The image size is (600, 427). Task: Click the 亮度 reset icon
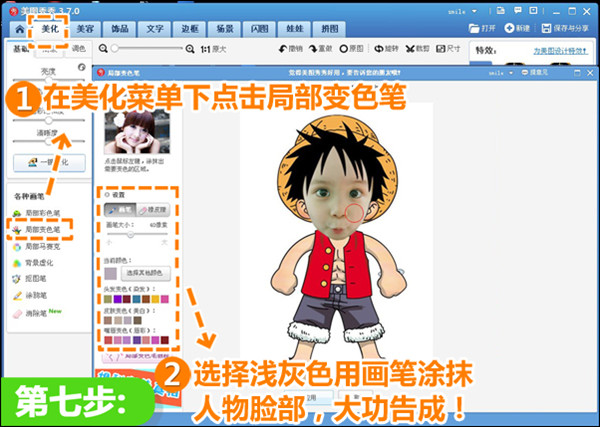click(82, 67)
